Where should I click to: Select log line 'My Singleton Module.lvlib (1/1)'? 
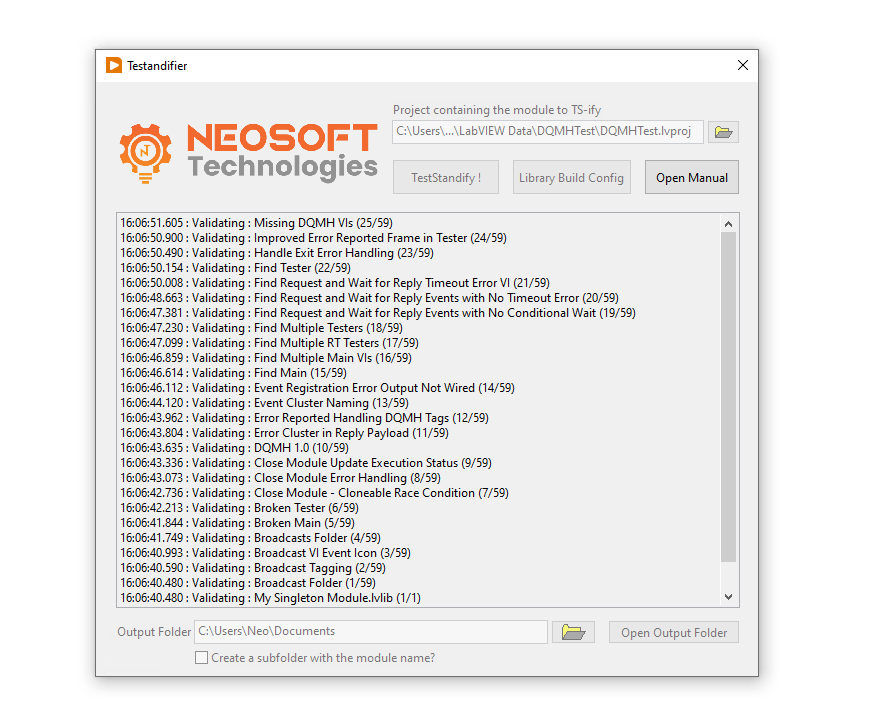click(270, 598)
